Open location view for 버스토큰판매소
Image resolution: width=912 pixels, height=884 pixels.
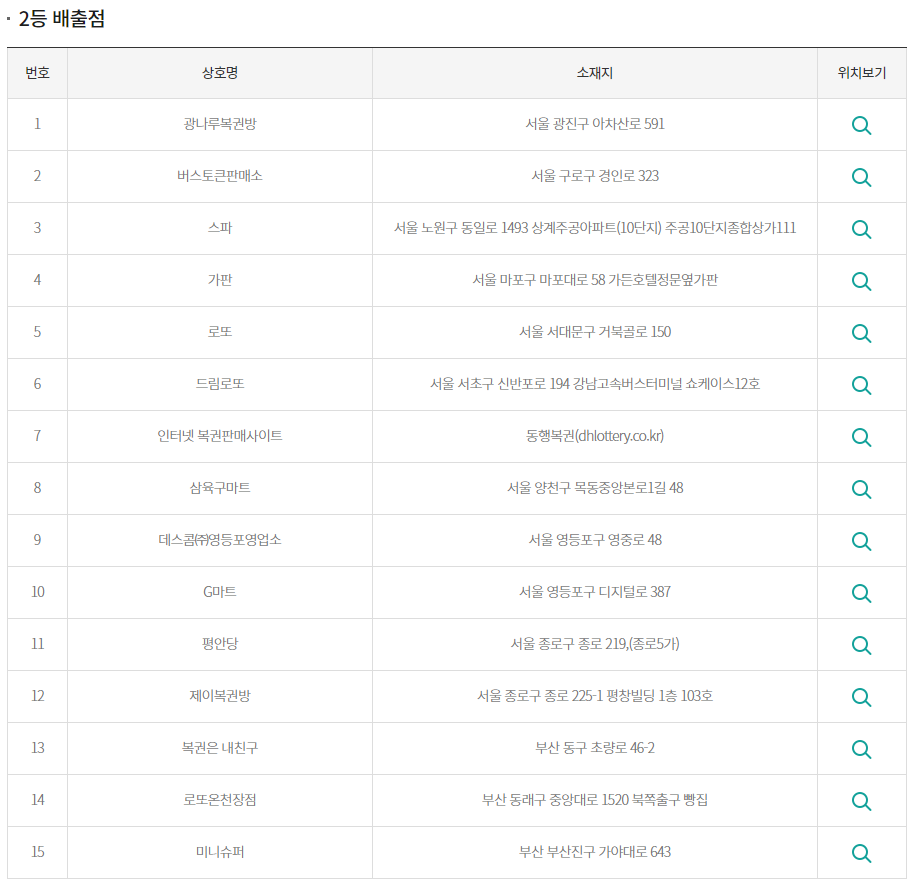[861, 177]
